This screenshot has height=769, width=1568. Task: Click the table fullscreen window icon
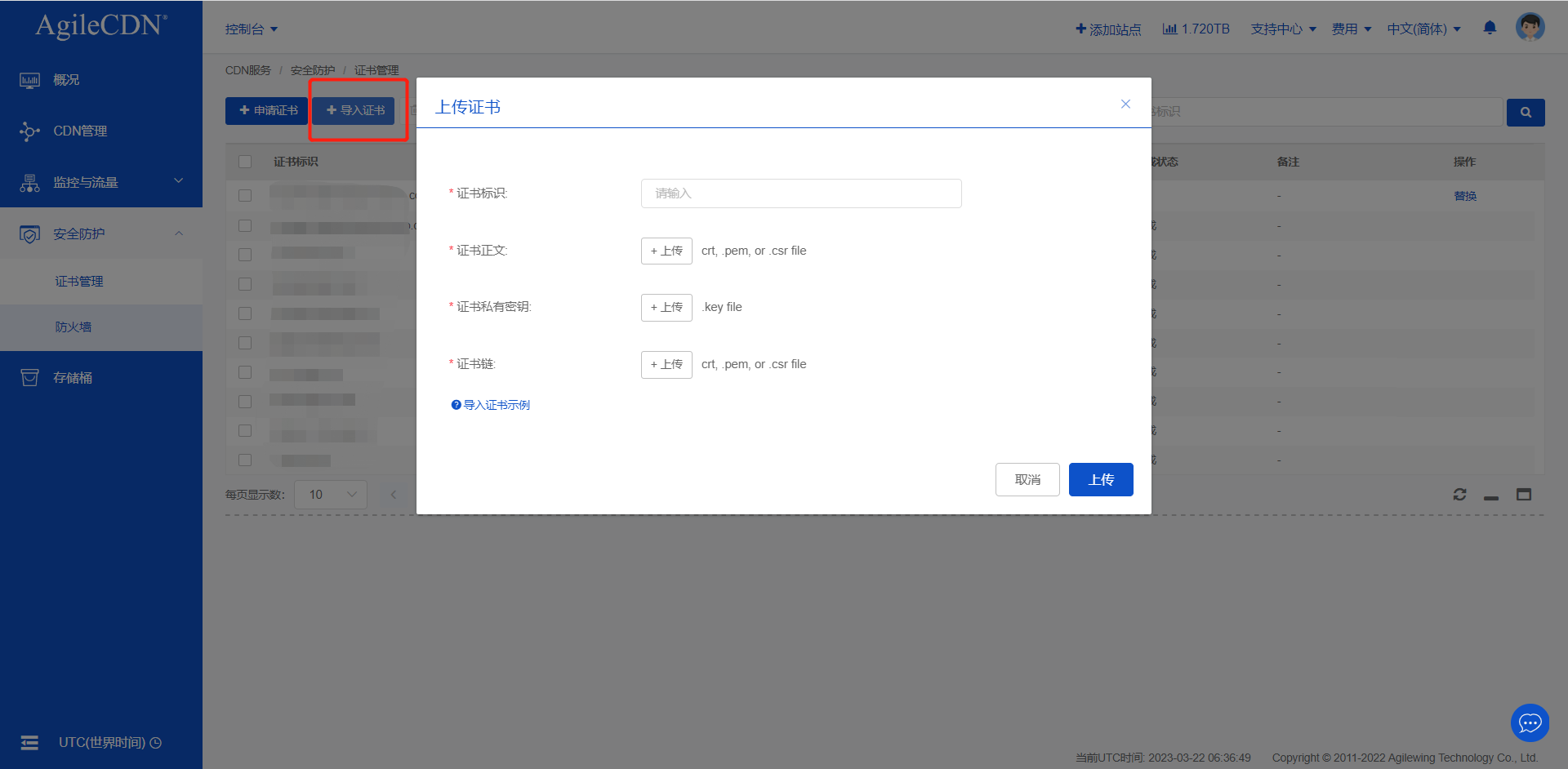point(1524,495)
